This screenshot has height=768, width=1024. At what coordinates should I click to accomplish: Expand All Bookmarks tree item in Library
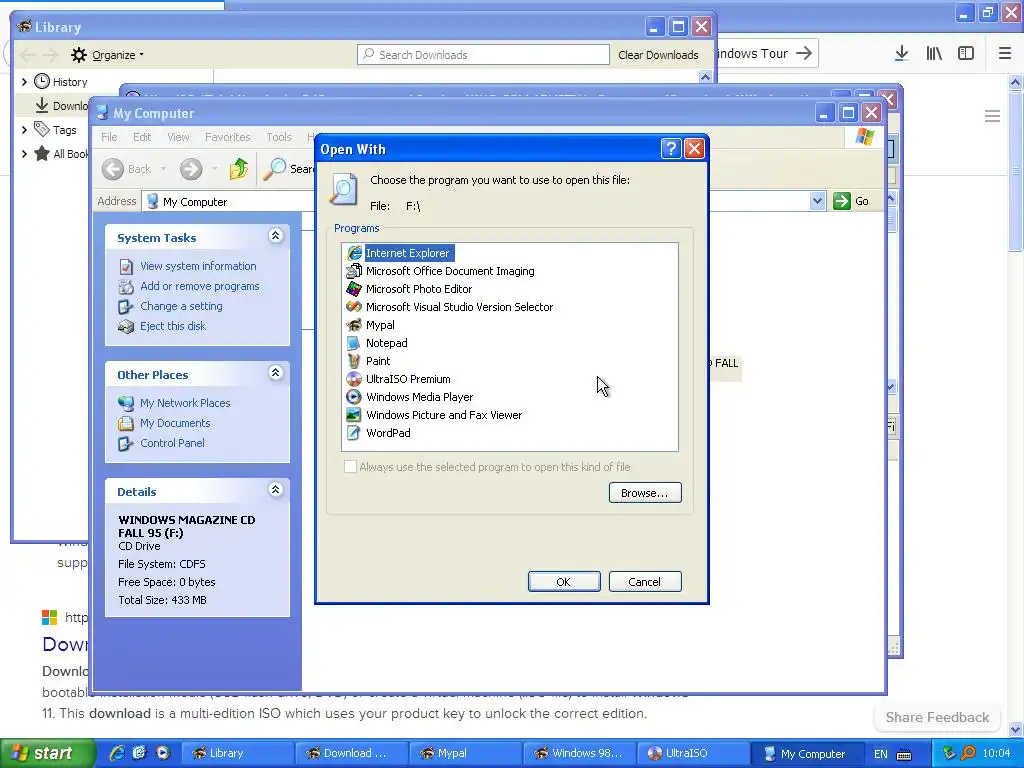24,154
